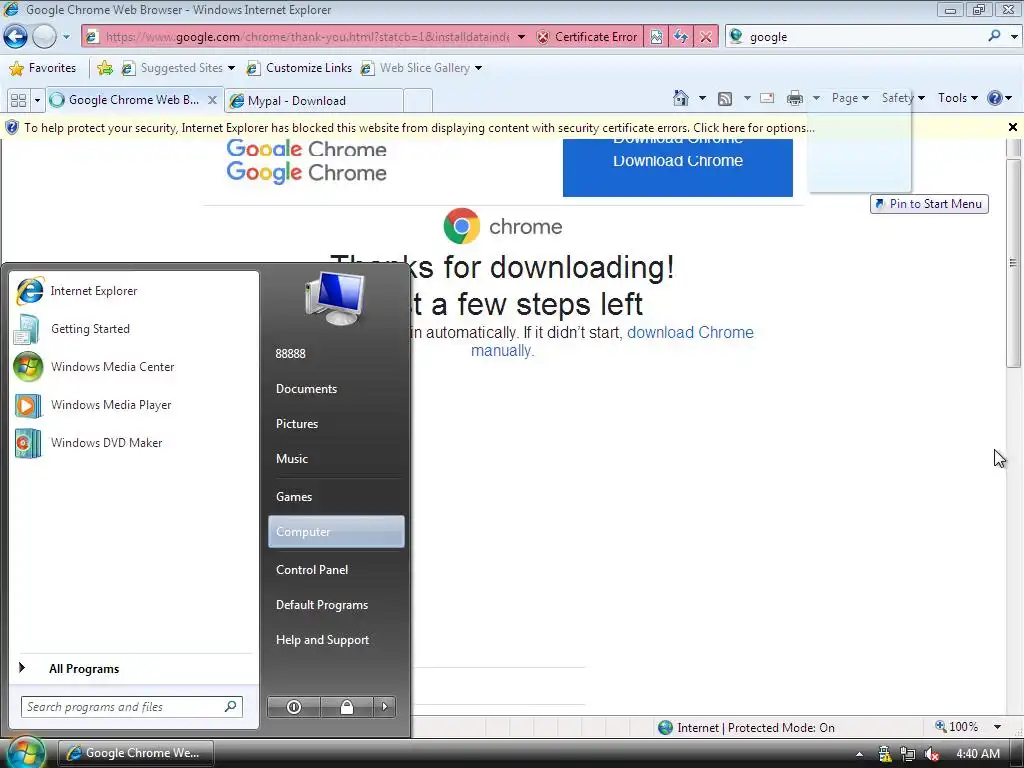
Task: Open Documents from Start menu
Action: pos(336,389)
